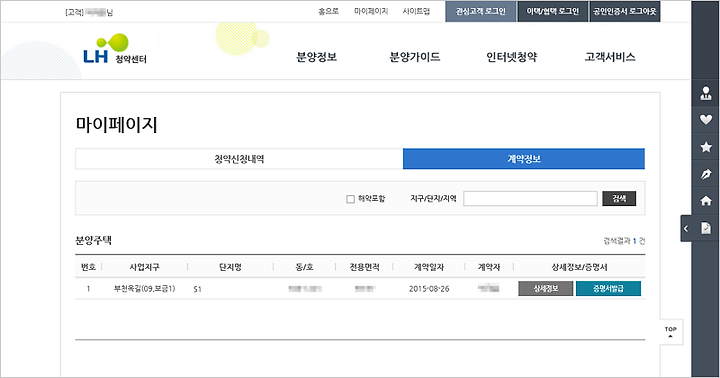Image resolution: width=720 pixels, height=378 pixels.
Task: Click the 상세정보/증명서 column header
Action: coord(579,267)
